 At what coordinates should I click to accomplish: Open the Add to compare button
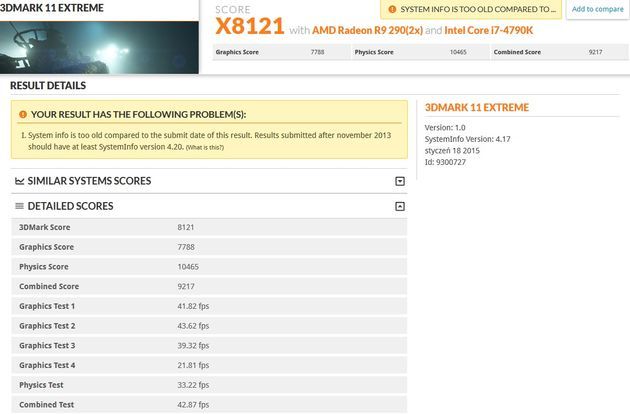tap(597, 9)
